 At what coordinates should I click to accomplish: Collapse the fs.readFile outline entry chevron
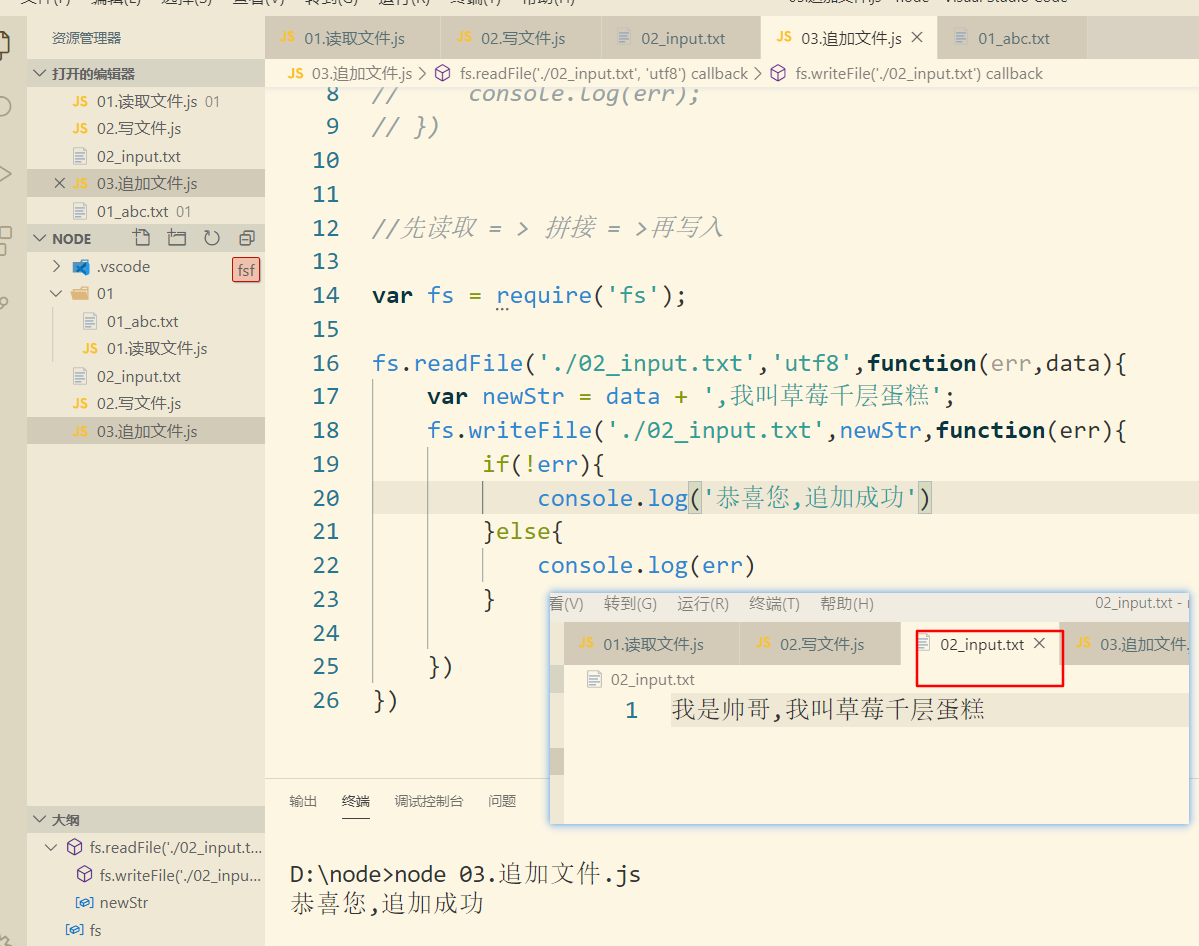[51, 847]
